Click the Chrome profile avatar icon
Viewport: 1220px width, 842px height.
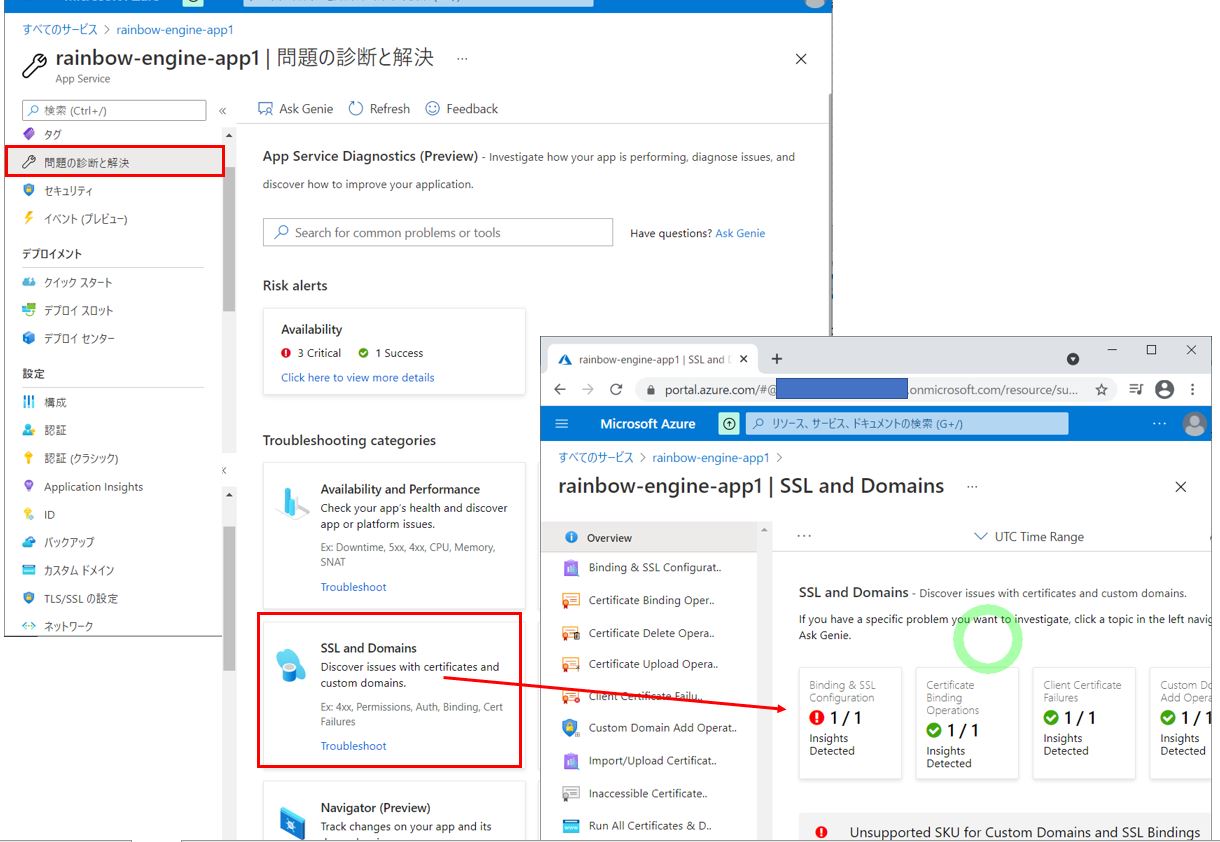click(1164, 389)
